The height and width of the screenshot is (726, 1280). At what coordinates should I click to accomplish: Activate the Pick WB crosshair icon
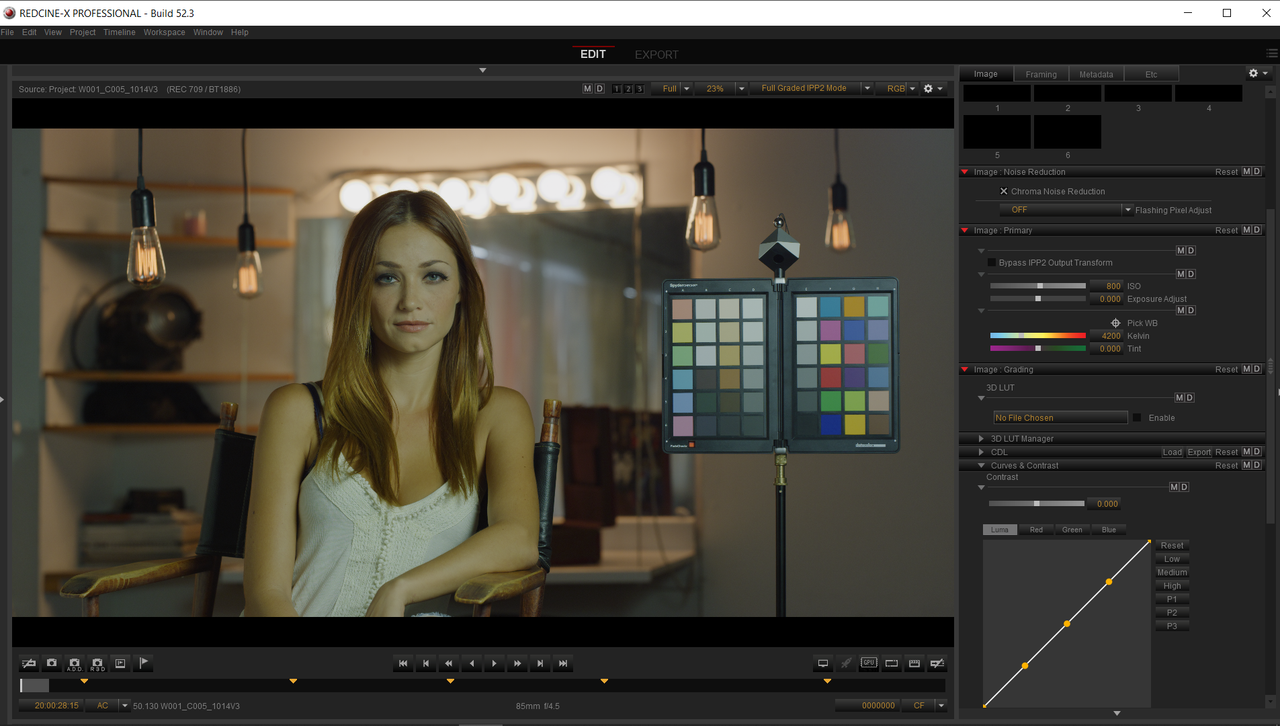pos(1116,323)
